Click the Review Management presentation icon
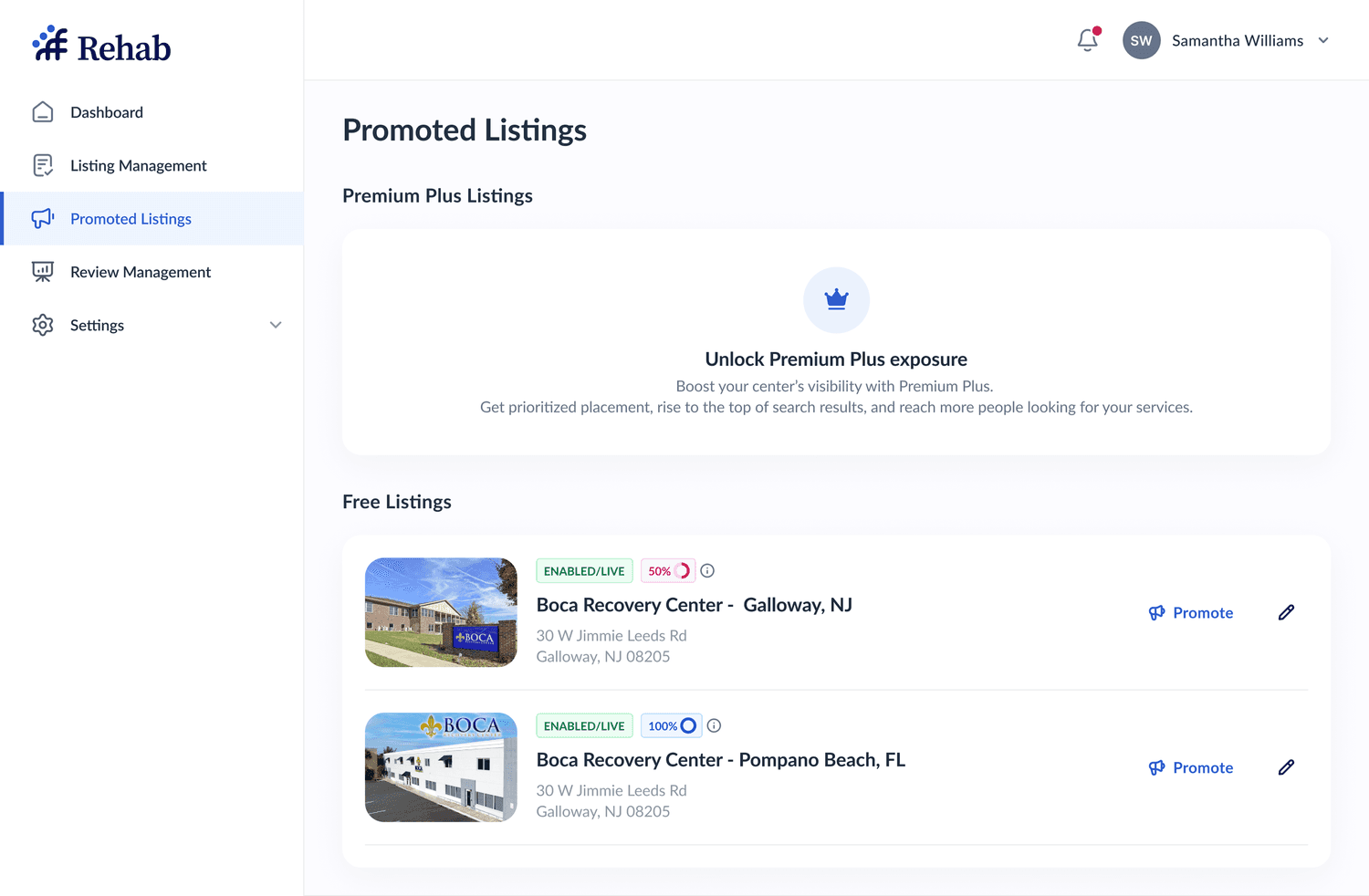 (43, 272)
